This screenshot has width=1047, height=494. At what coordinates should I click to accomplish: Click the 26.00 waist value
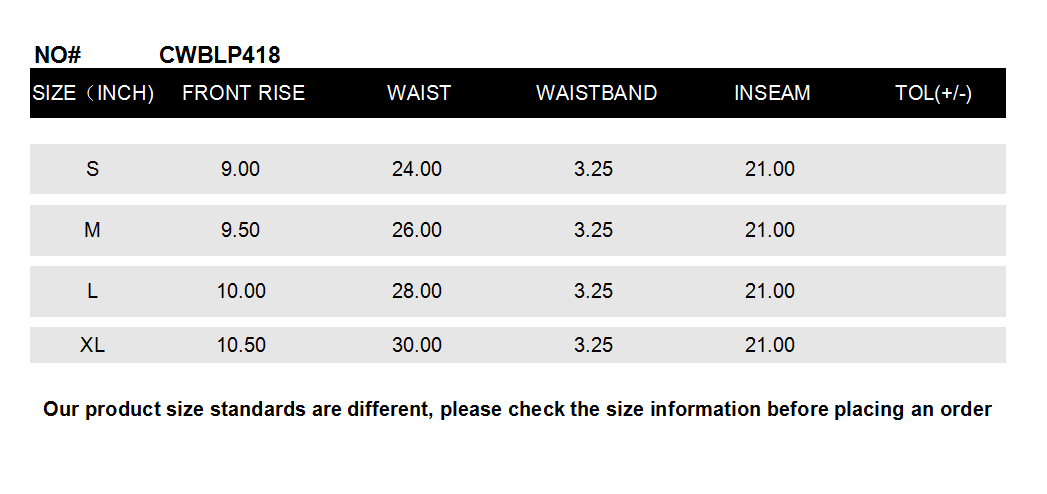pos(417,230)
